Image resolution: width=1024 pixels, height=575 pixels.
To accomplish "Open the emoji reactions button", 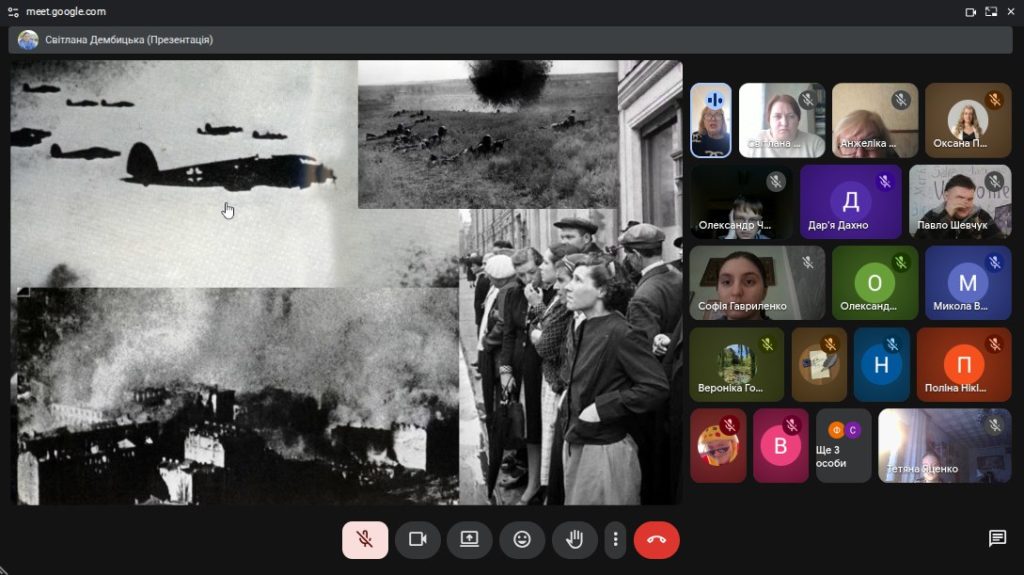I will coord(522,539).
